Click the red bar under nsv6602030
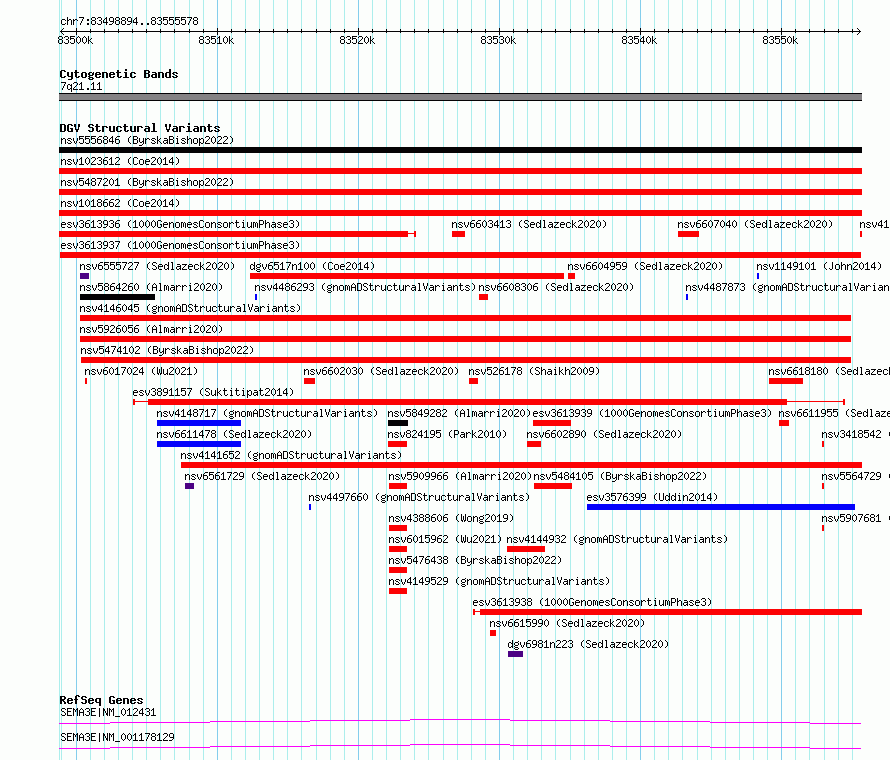This screenshot has width=890, height=760. click(309, 381)
